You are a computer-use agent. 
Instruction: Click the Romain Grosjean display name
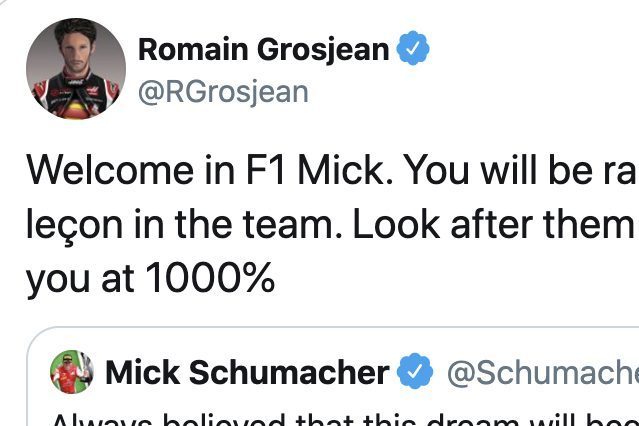click(x=263, y=48)
